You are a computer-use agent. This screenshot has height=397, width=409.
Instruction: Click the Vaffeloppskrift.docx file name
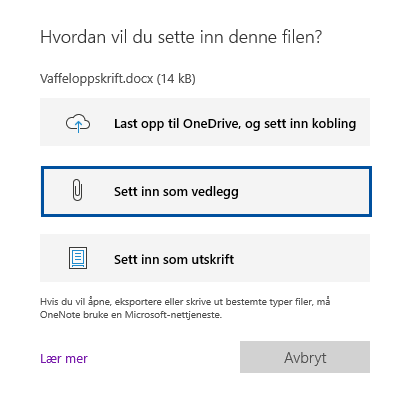pyautogui.click(x=97, y=79)
